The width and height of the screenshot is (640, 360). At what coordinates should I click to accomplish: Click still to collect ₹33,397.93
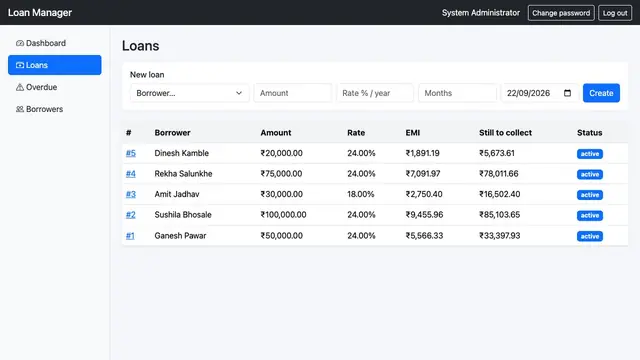500,236
